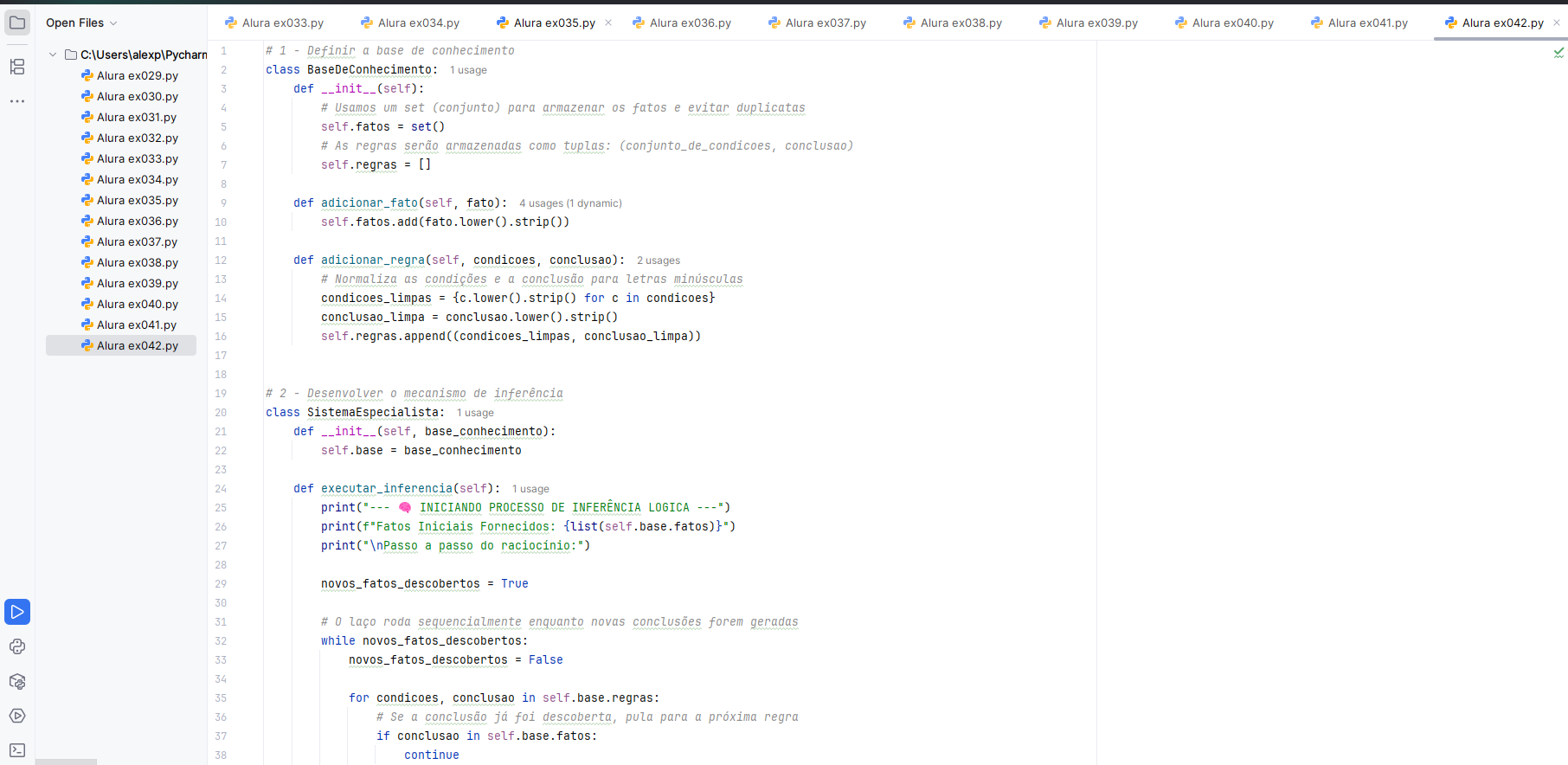Switch to the Alura ex040.py tab
1568x765 pixels.
point(1224,22)
